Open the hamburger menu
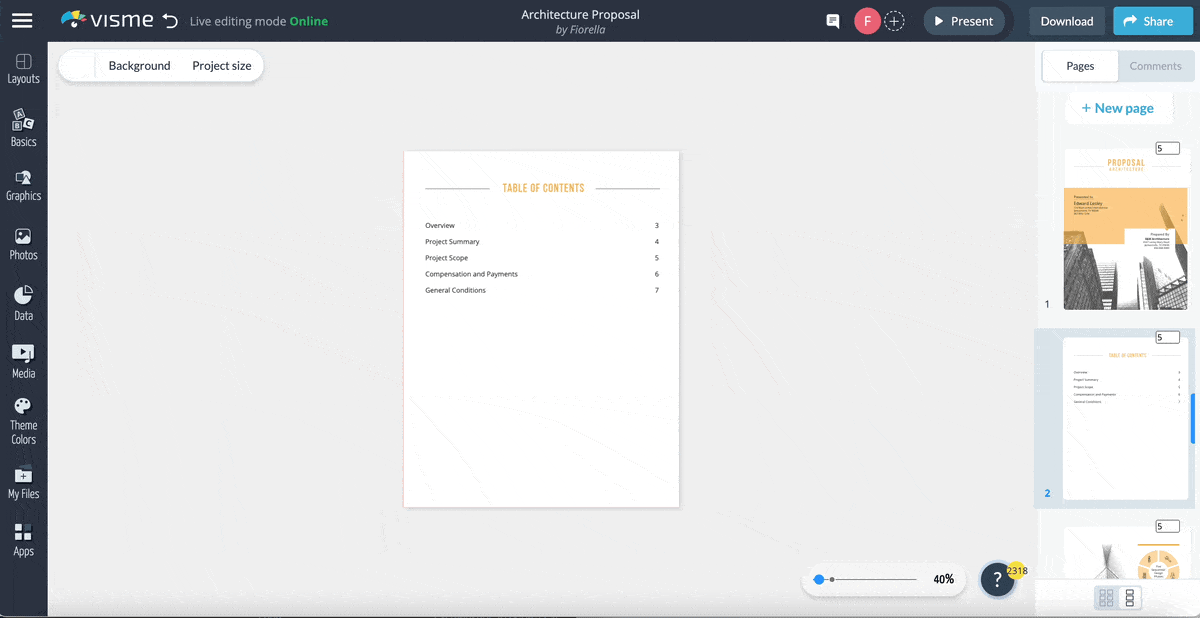Viewport: 1200px width, 618px height. [x=22, y=20]
